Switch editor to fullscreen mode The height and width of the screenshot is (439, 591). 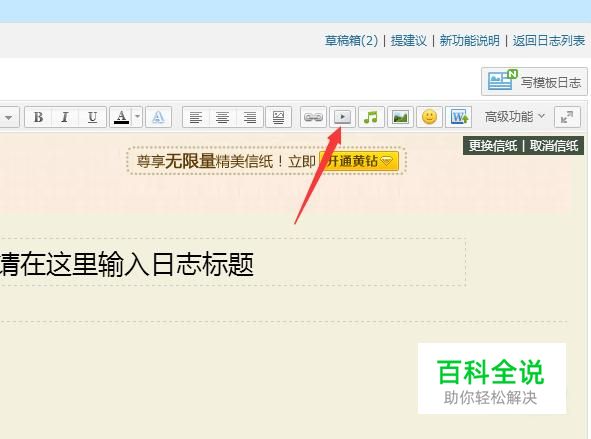pos(567,117)
